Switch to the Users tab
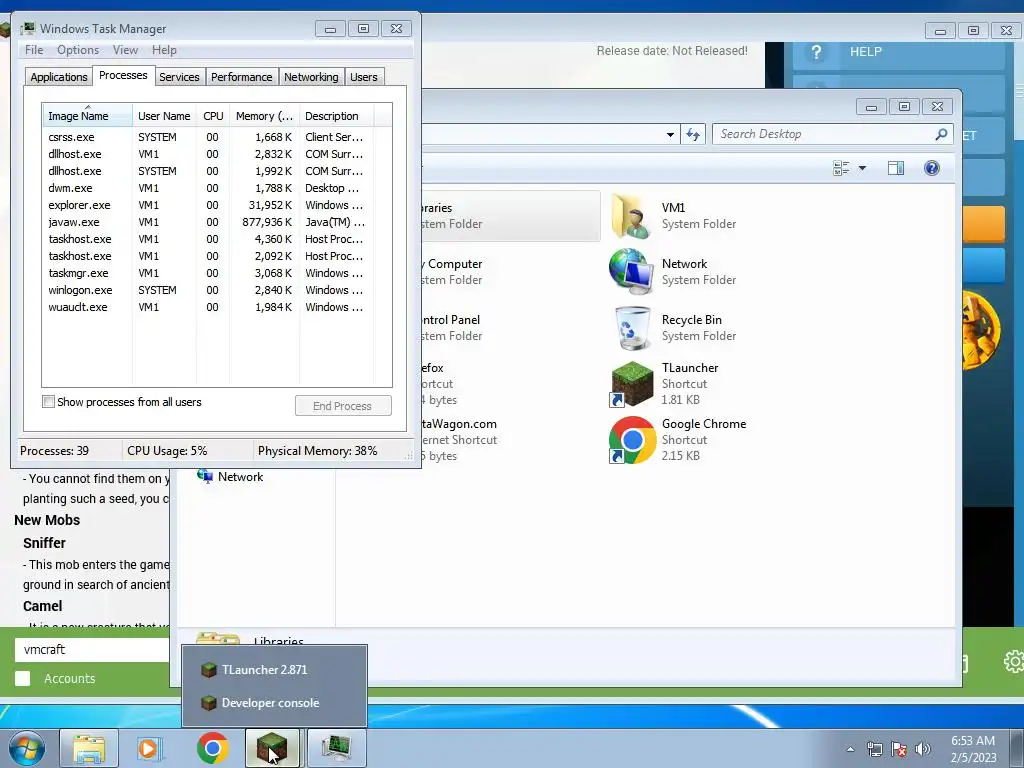The height and width of the screenshot is (768, 1024). coord(364,77)
